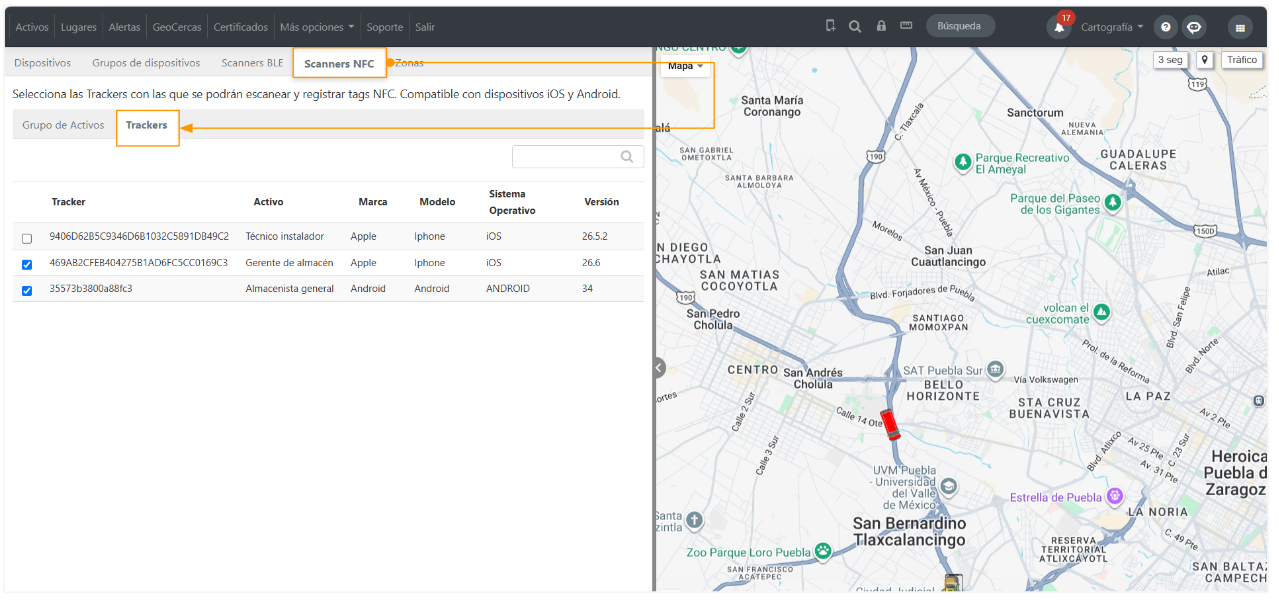This screenshot has width=1279, height=608.
Task: Click the Estrella de Puebla purple marker
Action: [1114, 496]
